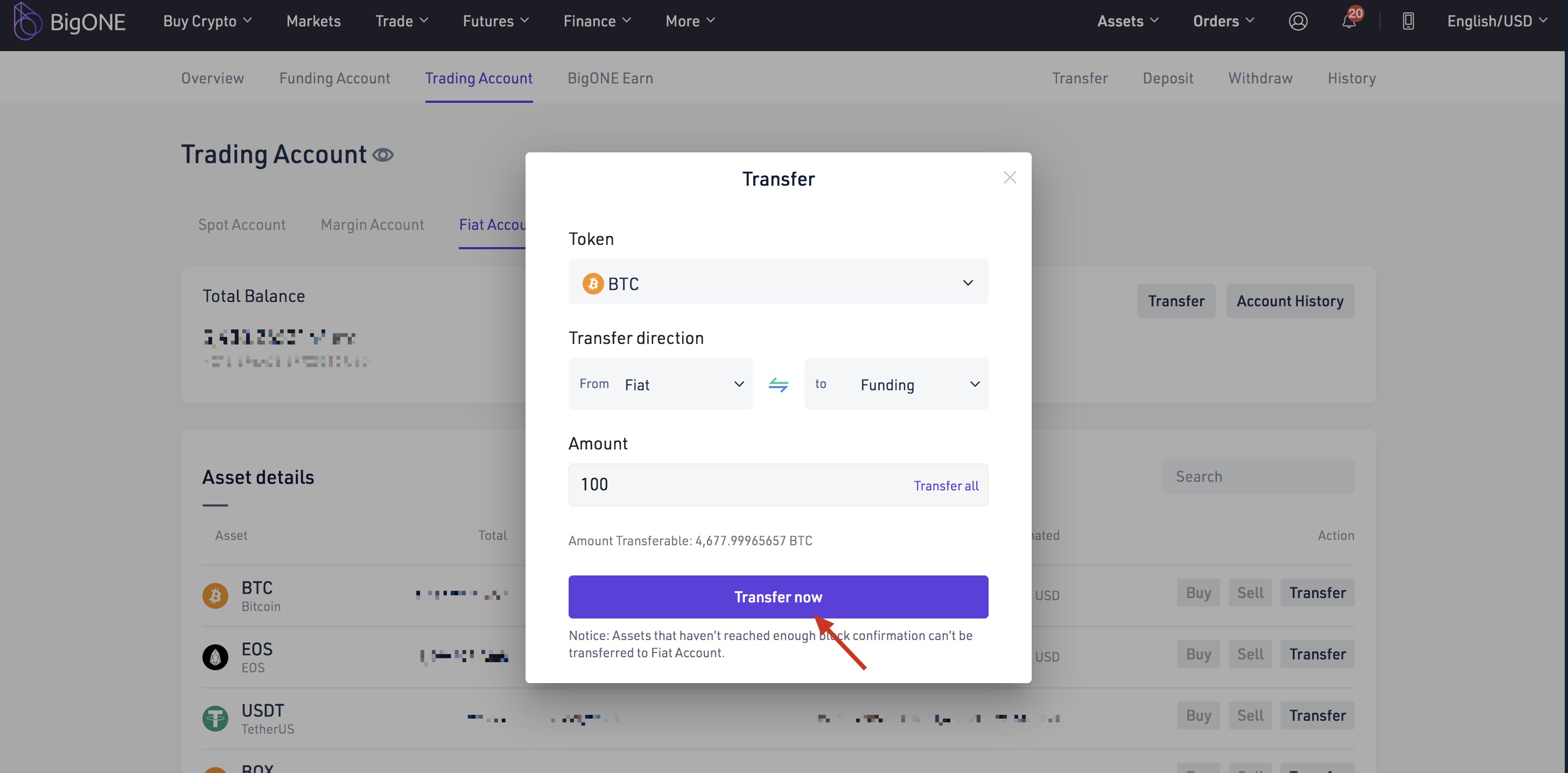Screen dimensions: 1568x773
Task: Click the EOS coin icon
Action: pos(215,657)
